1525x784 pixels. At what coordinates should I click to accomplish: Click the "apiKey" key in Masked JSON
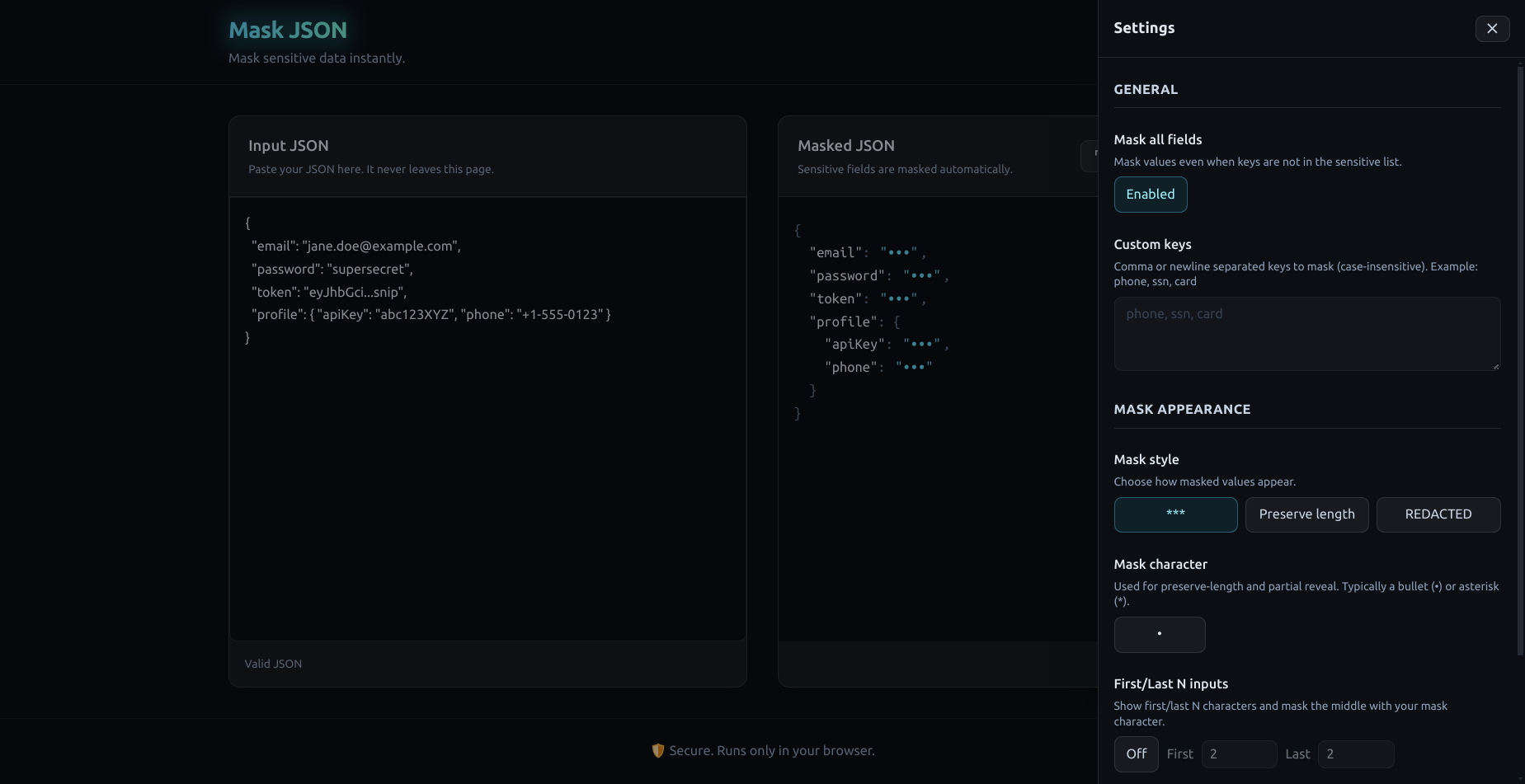[x=854, y=344]
